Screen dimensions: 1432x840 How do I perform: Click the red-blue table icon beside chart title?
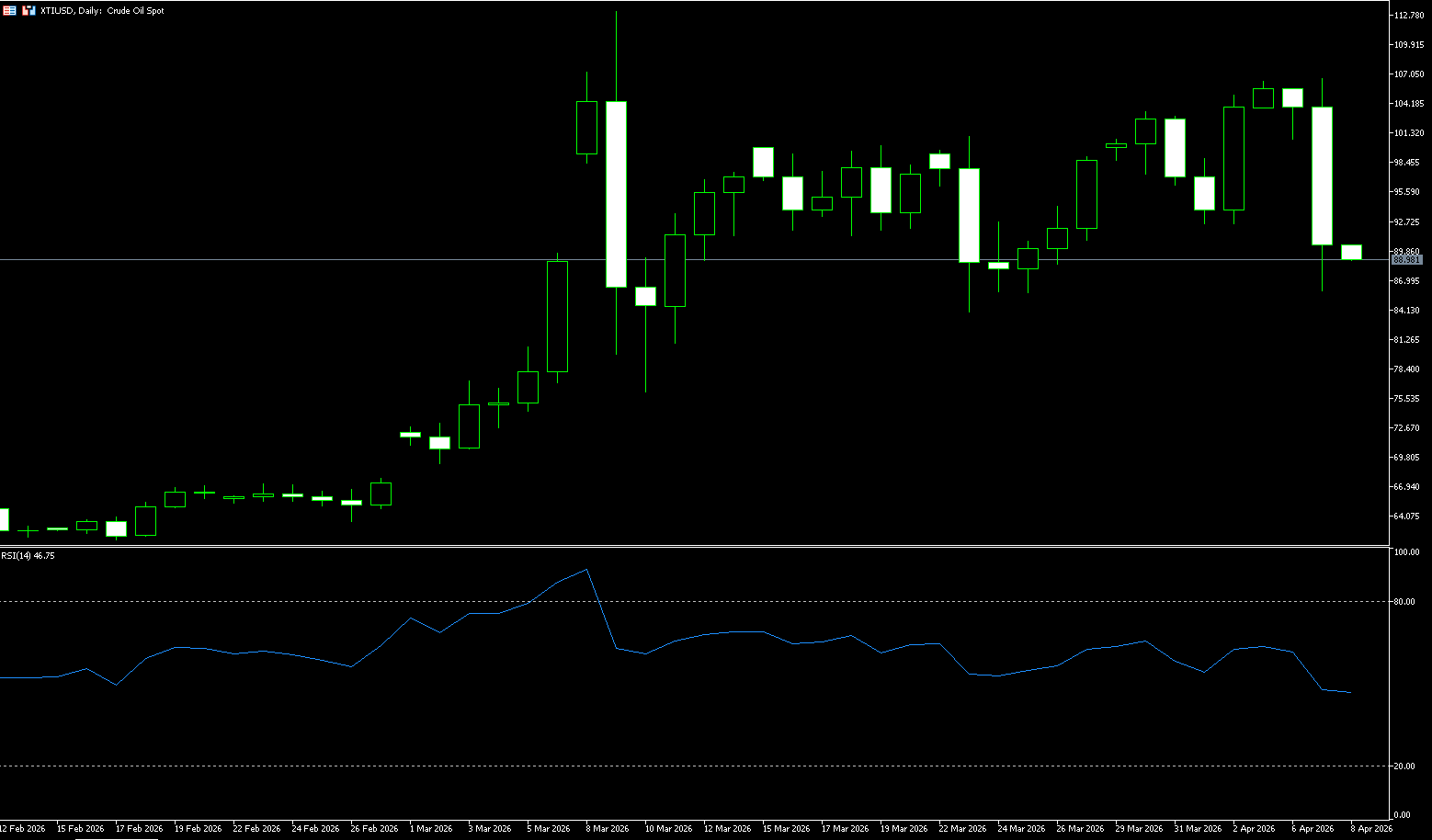pyautogui.click(x=9, y=10)
